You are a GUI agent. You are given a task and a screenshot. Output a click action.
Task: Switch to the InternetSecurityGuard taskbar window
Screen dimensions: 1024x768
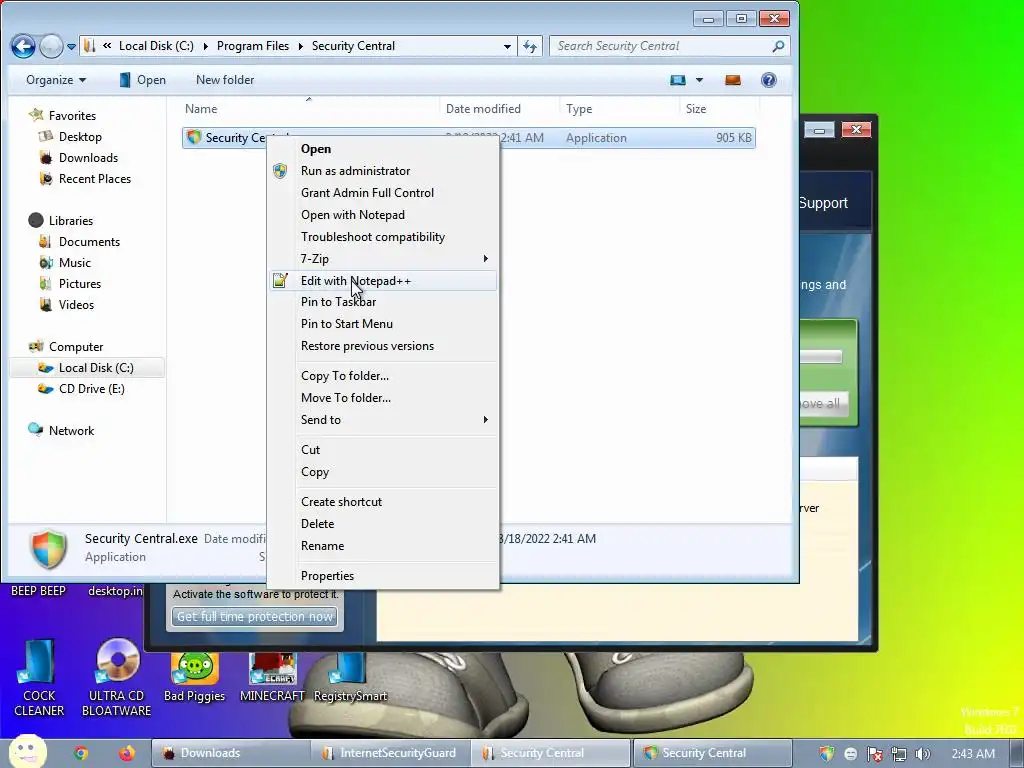click(391, 753)
